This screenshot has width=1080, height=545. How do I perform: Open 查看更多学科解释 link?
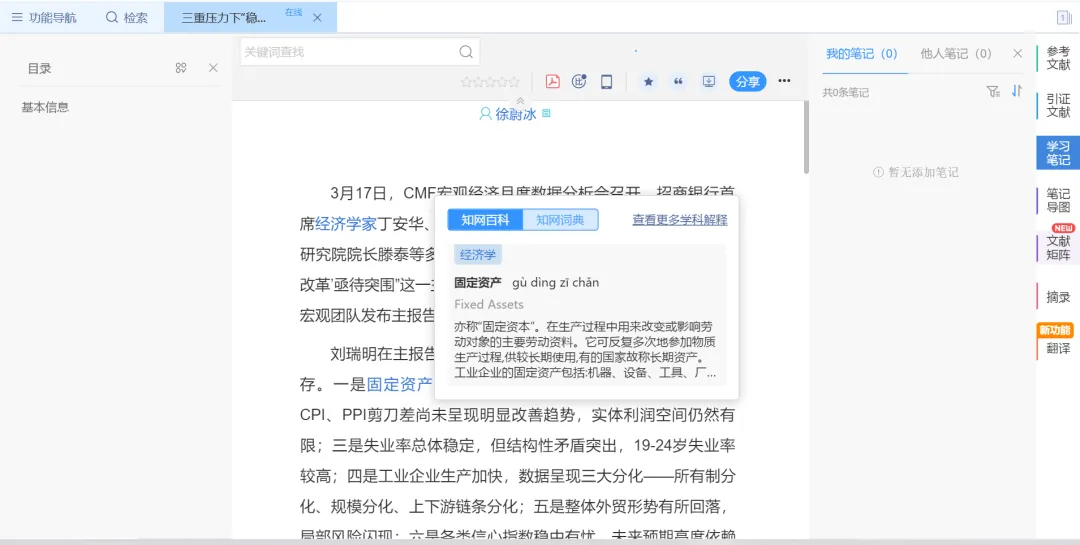(x=680, y=220)
